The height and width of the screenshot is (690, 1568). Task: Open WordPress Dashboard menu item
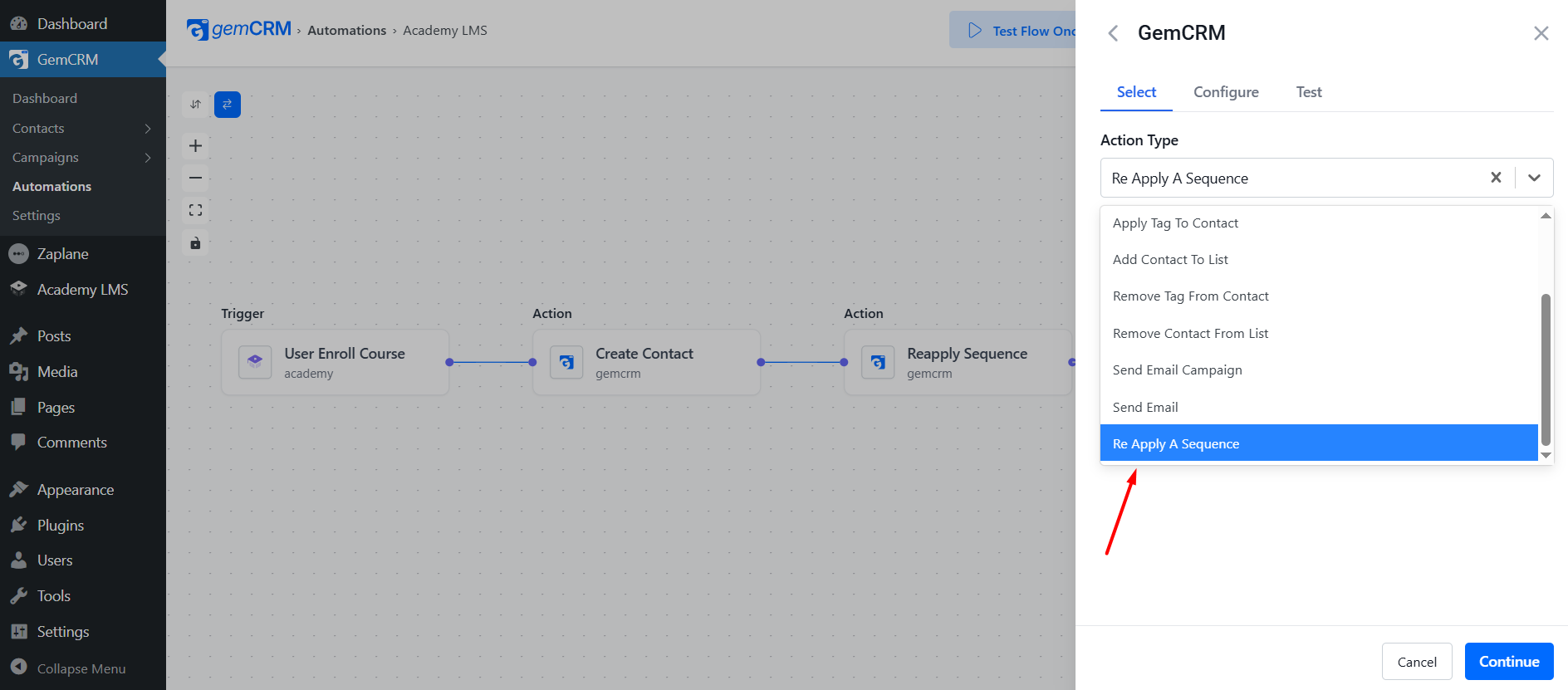[83, 23]
